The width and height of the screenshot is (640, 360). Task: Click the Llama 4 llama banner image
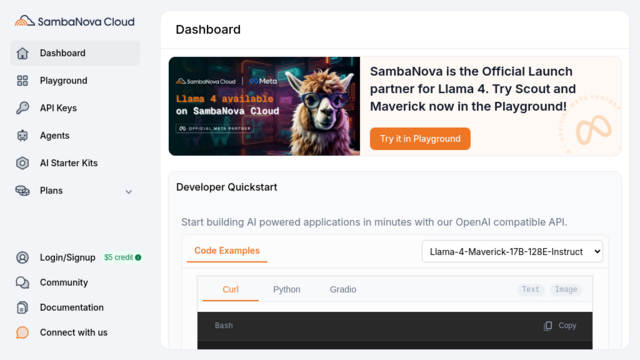(x=264, y=106)
